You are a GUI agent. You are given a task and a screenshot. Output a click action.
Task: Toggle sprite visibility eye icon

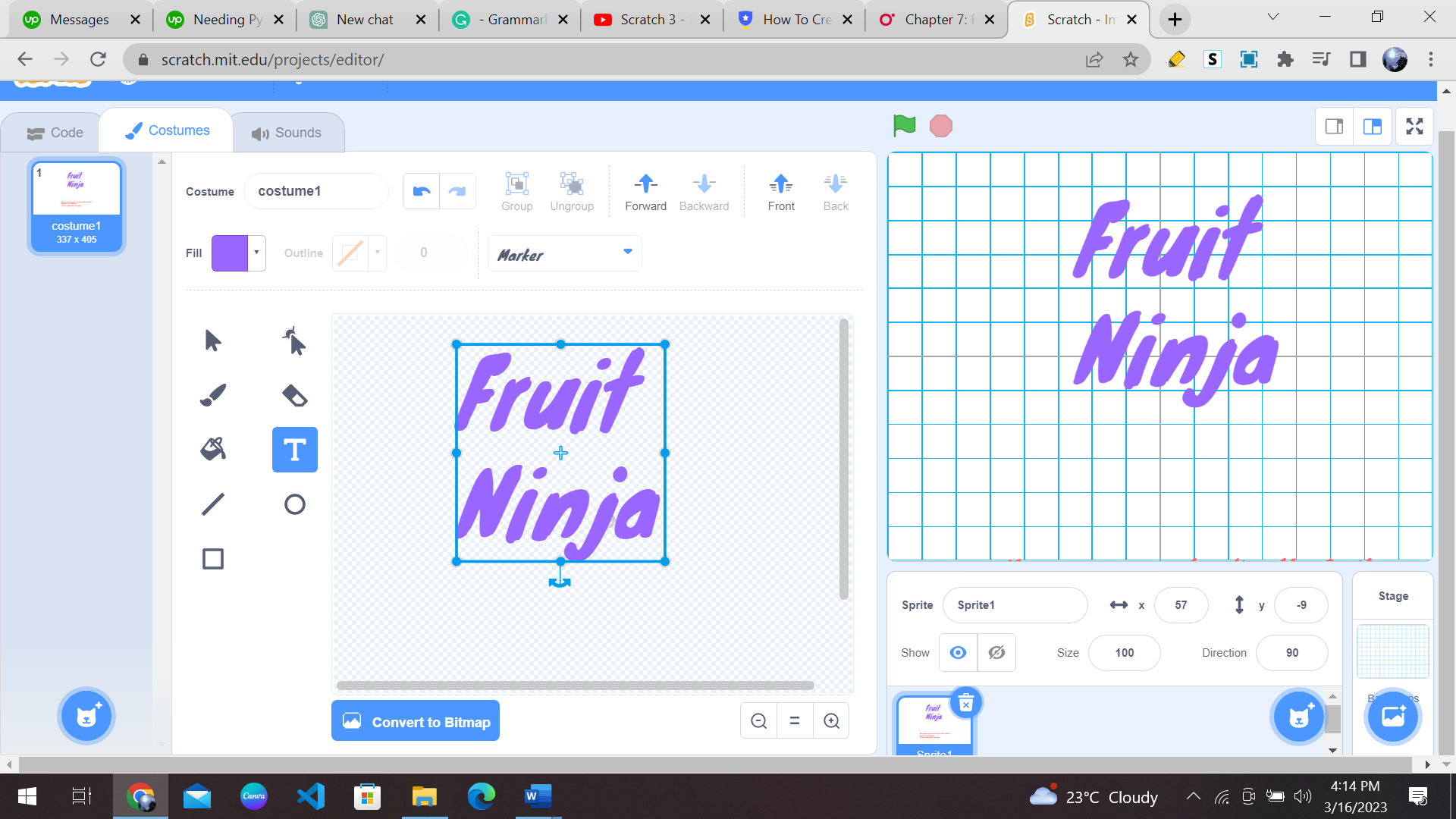957,652
